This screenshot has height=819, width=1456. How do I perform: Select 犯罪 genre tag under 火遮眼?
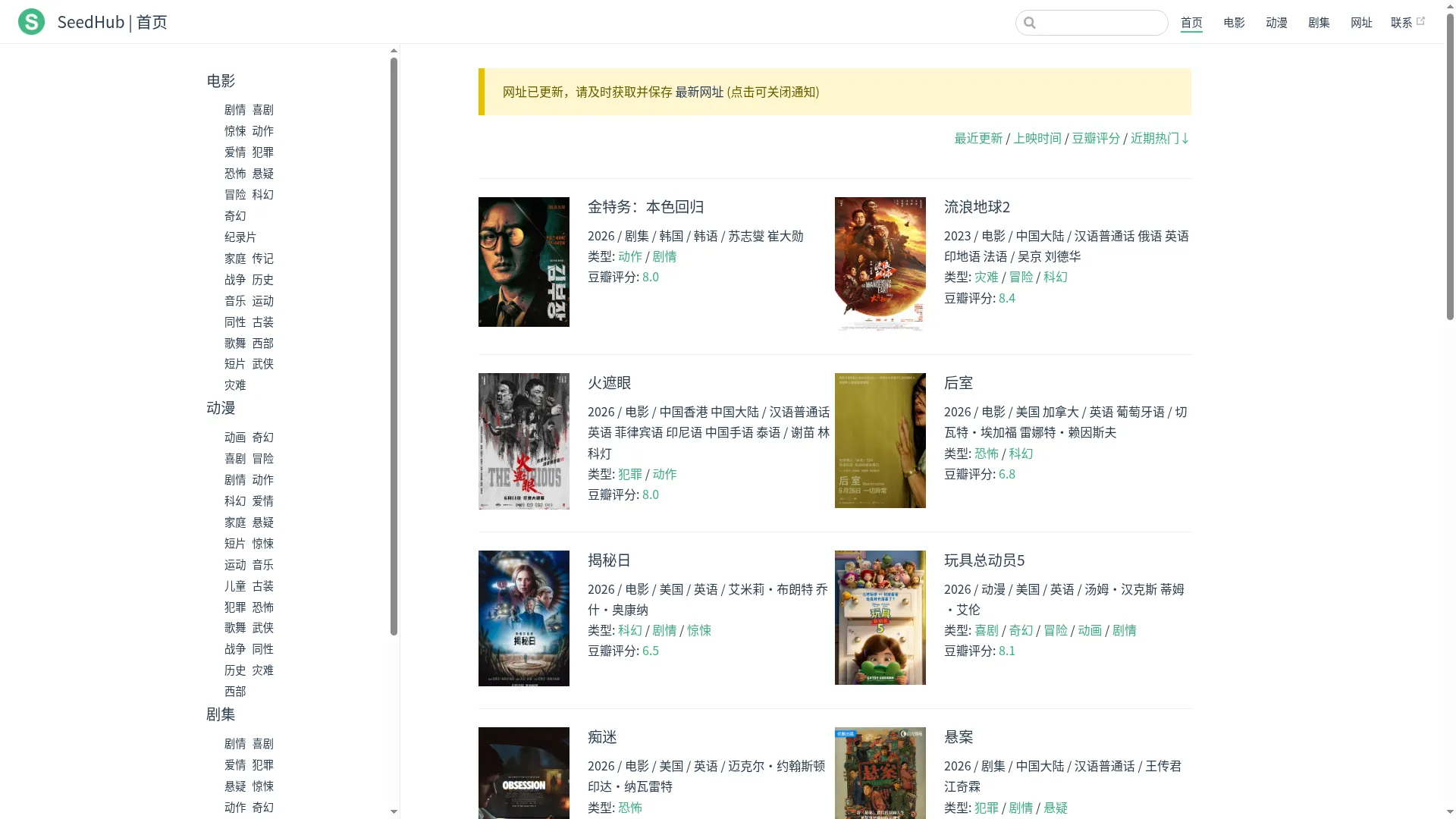[629, 475]
